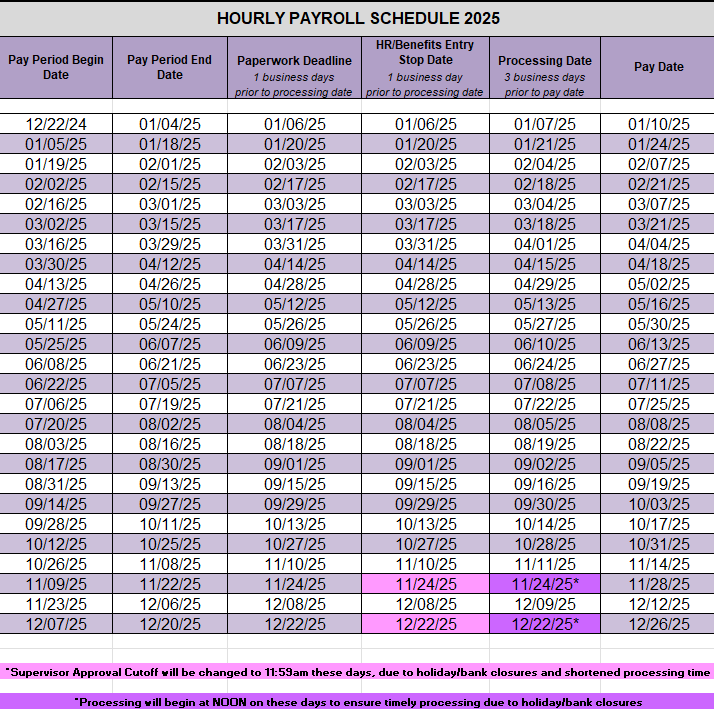Click processing date cell 09/16/25
The height and width of the screenshot is (709, 714).
tap(545, 484)
